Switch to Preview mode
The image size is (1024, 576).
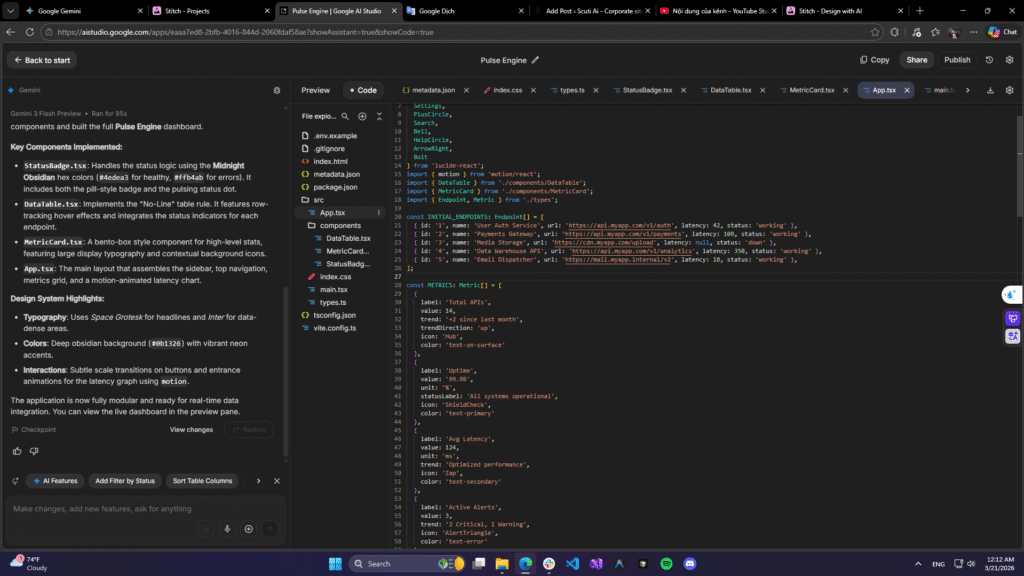pos(315,90)
